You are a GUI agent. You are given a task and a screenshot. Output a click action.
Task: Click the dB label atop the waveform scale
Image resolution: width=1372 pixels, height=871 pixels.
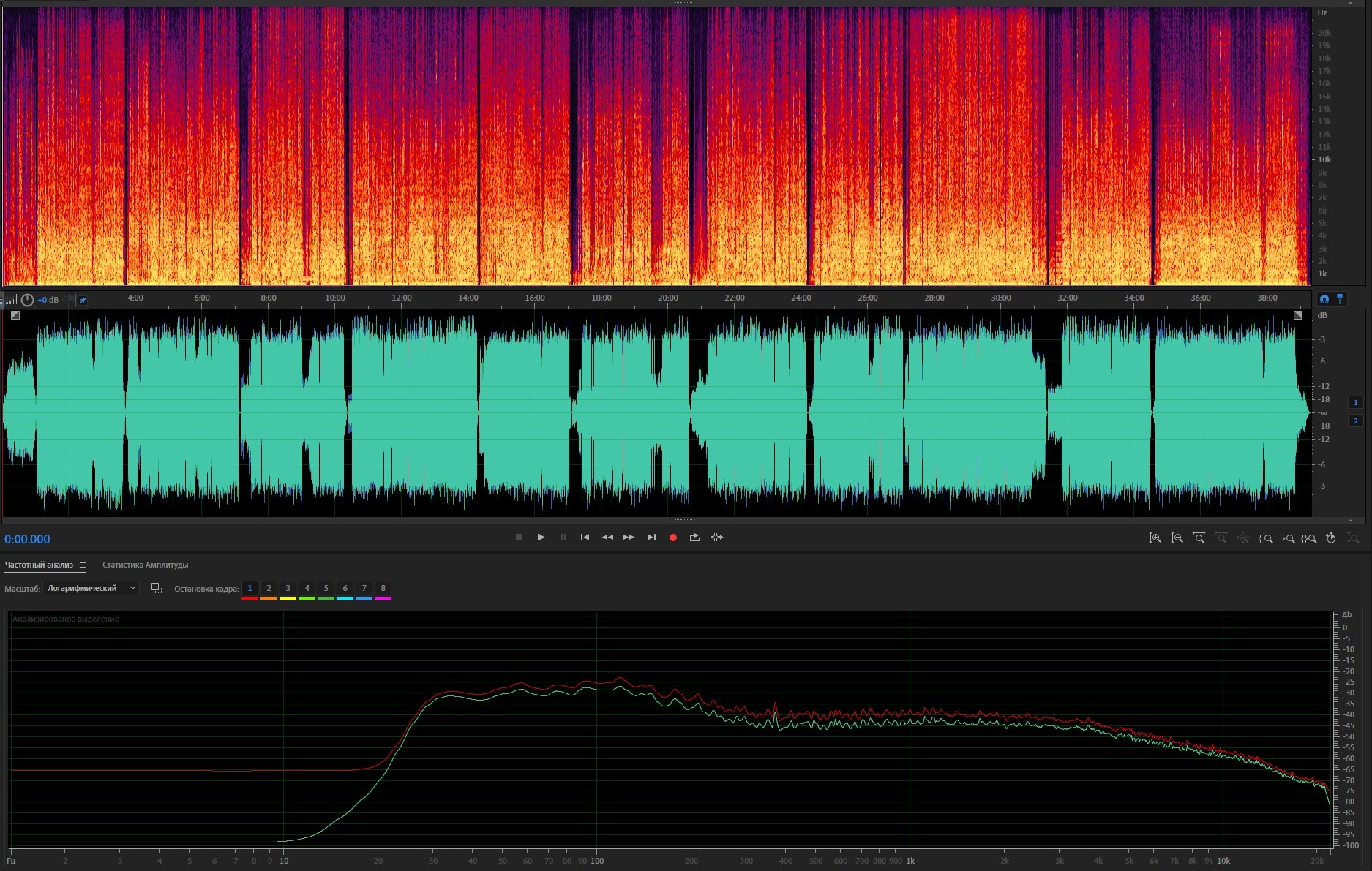[1322, 315]
